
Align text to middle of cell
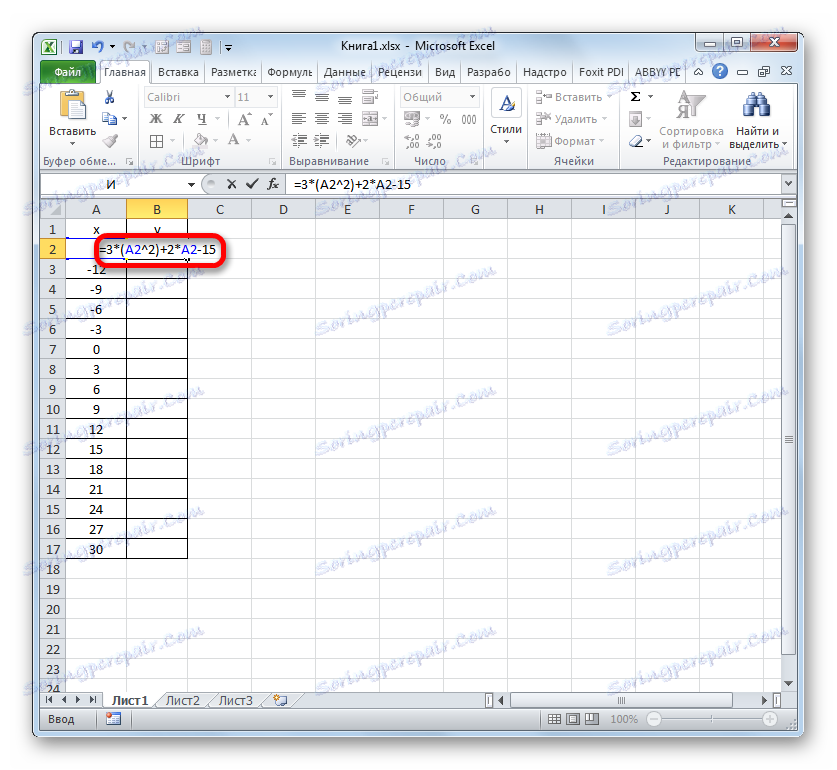[322, 97]
